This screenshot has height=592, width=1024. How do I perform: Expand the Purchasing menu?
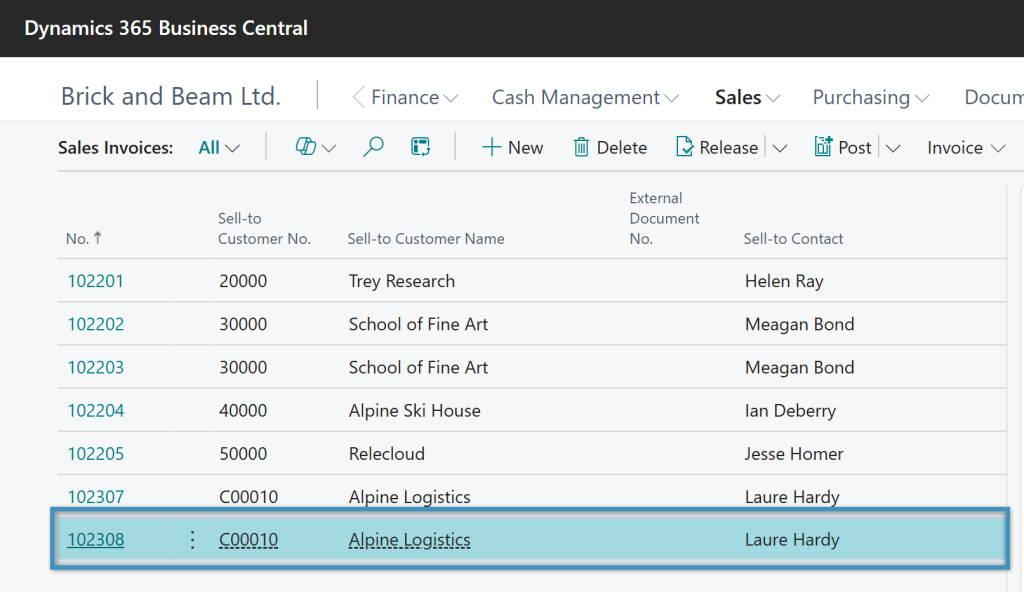(x=871, y=97)
